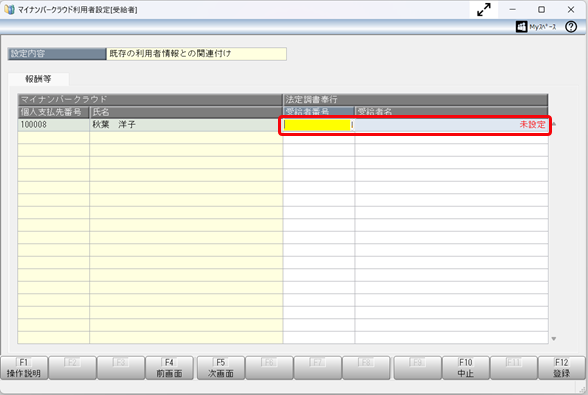This screenshot has width=588, height=395.
Task: Open the help question mark icon
Action: click(571, 27)
